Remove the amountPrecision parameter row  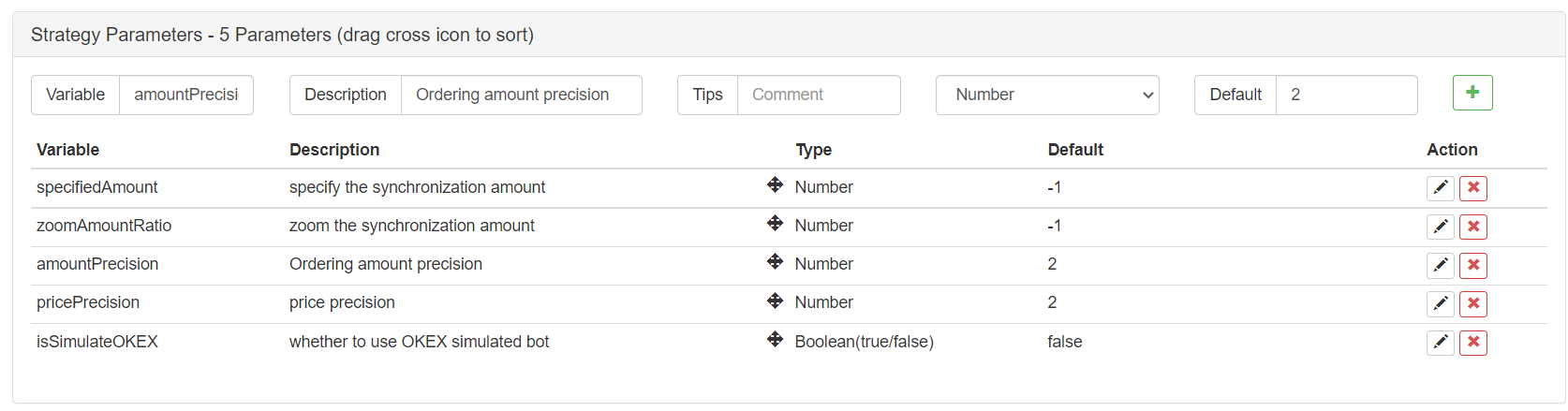coord(1473,265)
